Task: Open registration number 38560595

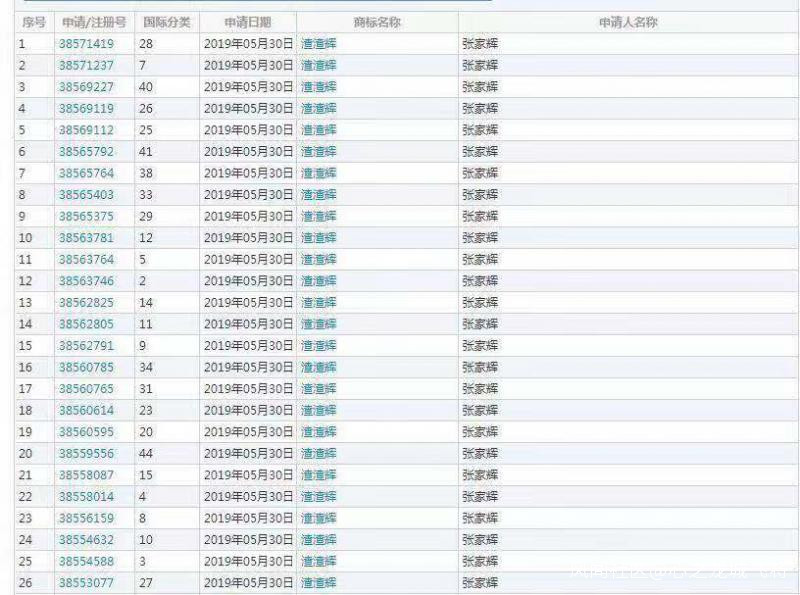Action: click(86, 432)
